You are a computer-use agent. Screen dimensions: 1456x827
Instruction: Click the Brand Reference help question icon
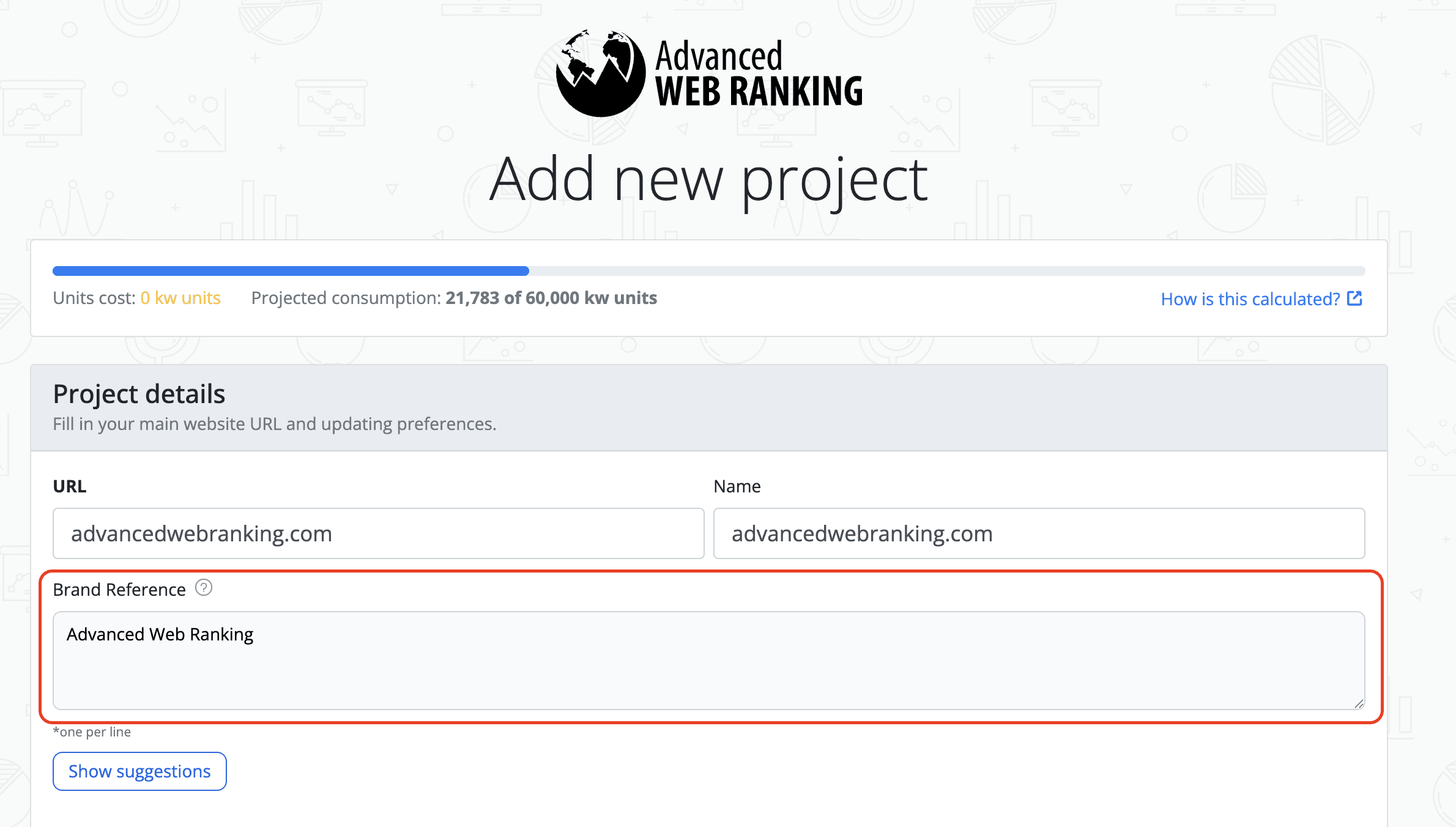click(x=204, y=588)
